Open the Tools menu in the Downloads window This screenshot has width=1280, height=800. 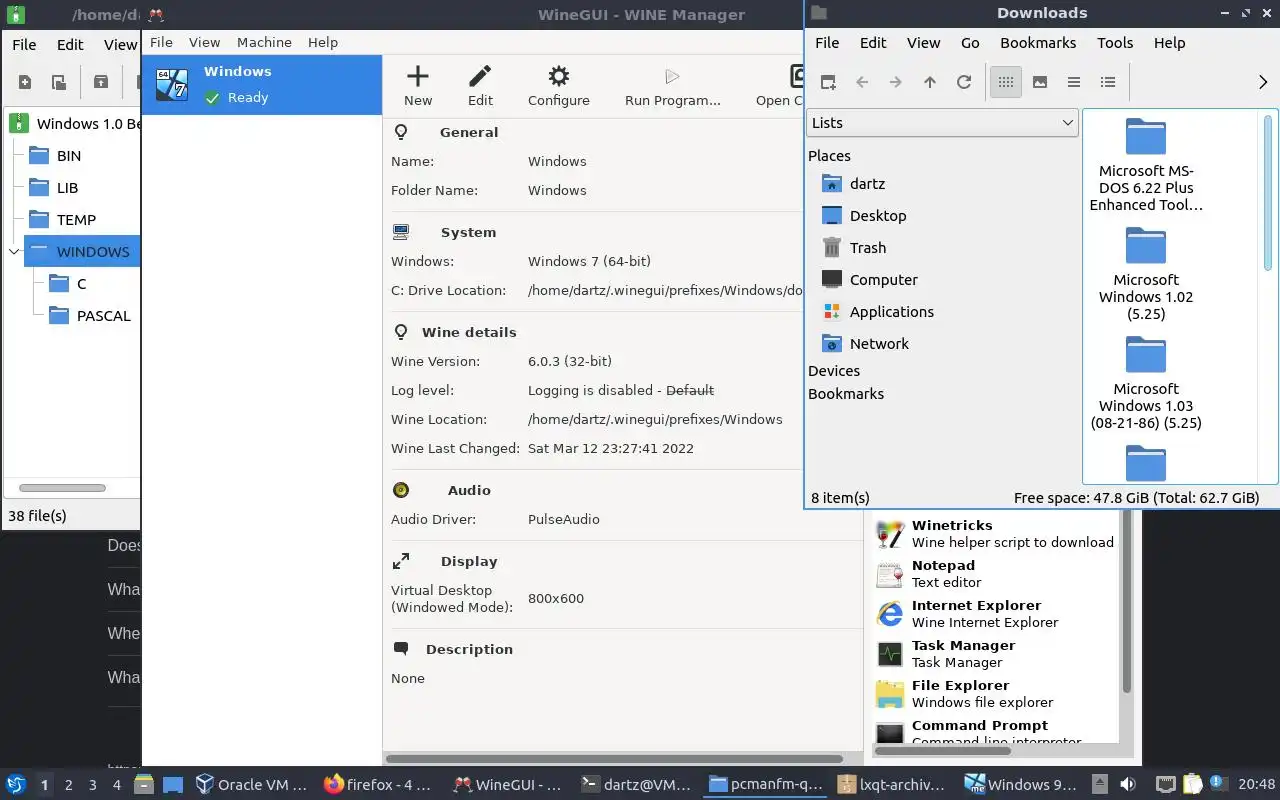[x=1115, y=42]
